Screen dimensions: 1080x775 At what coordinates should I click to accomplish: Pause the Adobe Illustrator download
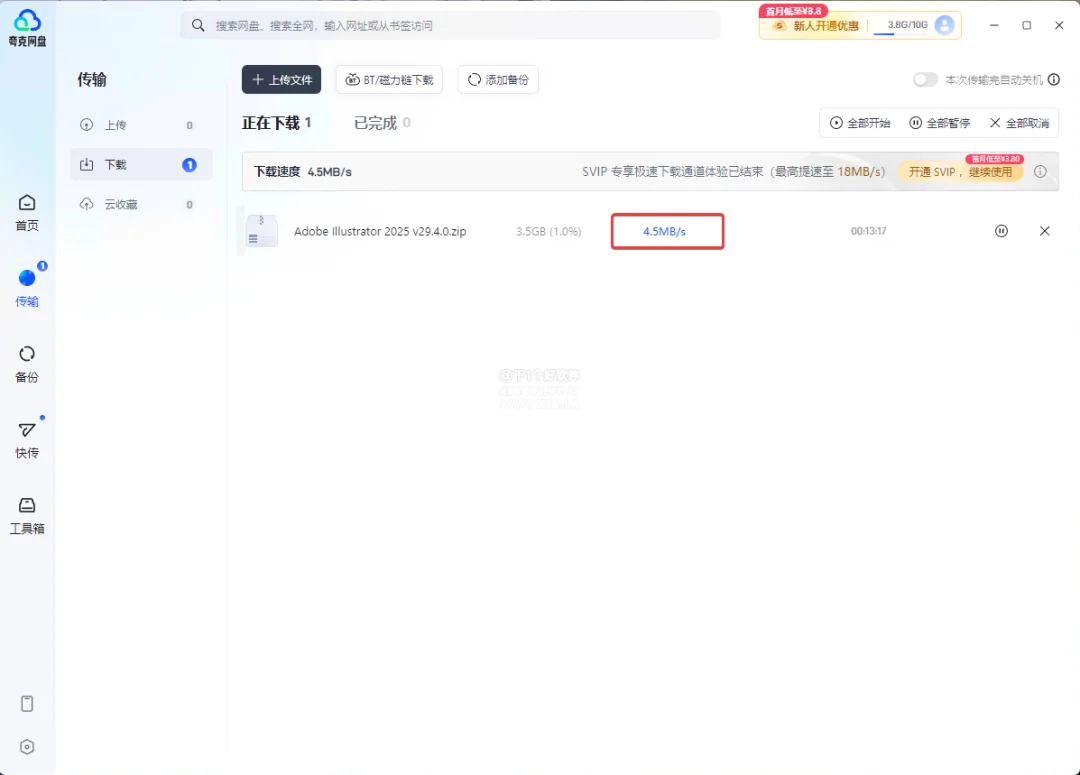(1001, 231)
